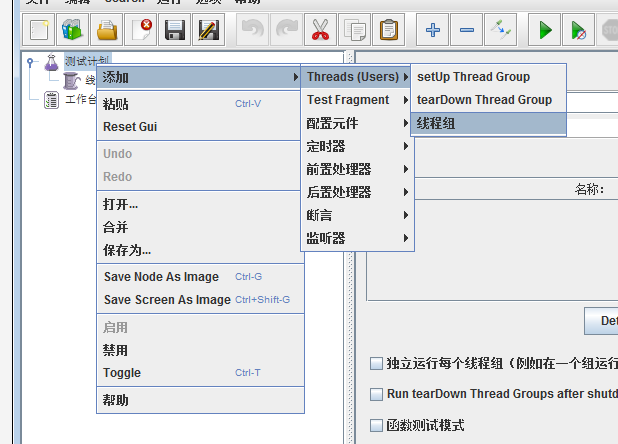Screen dimensions: 618x444
Task: Click the grayed Undo menu entry
Action: coord(199,154)
